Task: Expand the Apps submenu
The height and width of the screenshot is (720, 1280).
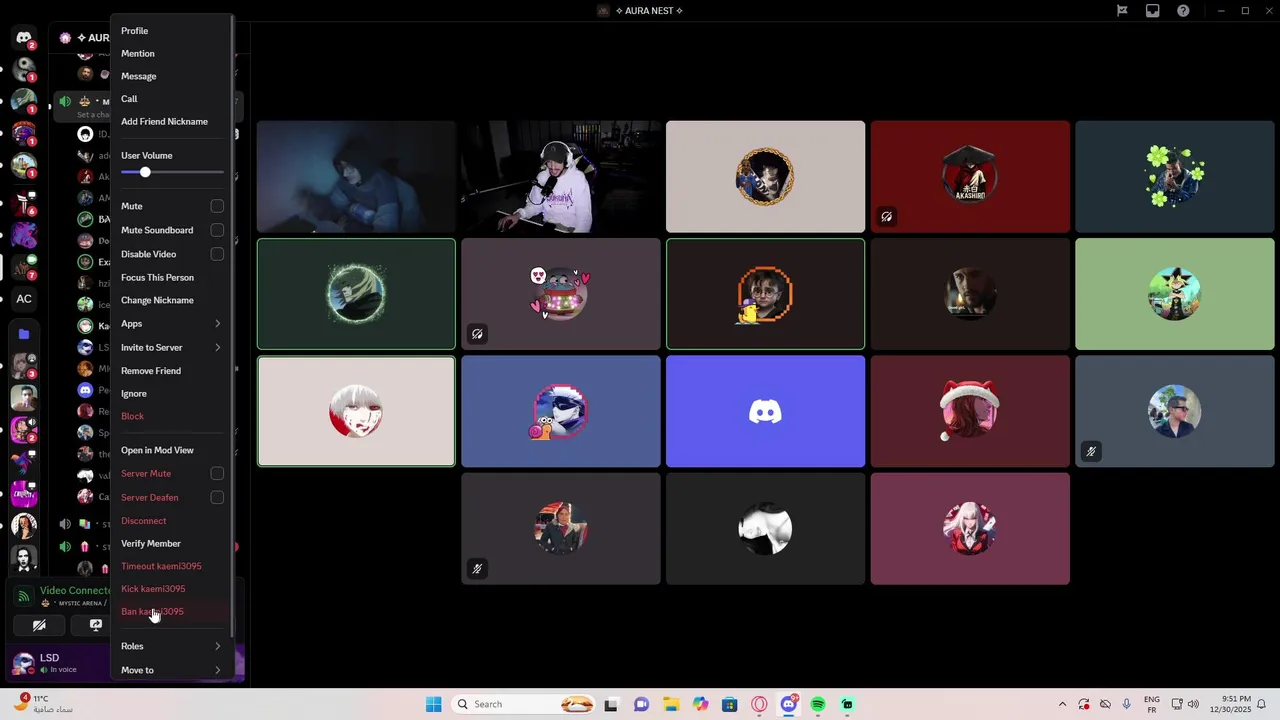Action: coord(171,324)
